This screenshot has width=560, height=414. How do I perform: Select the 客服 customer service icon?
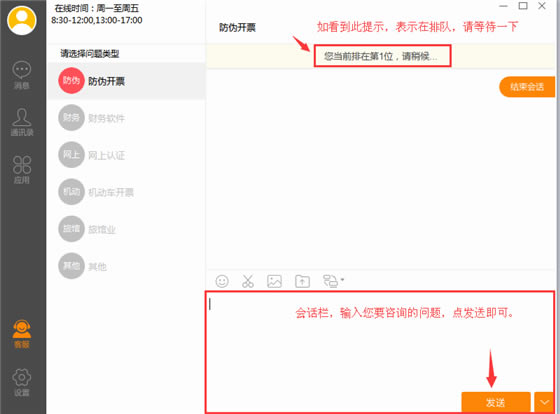coord(22,334)
